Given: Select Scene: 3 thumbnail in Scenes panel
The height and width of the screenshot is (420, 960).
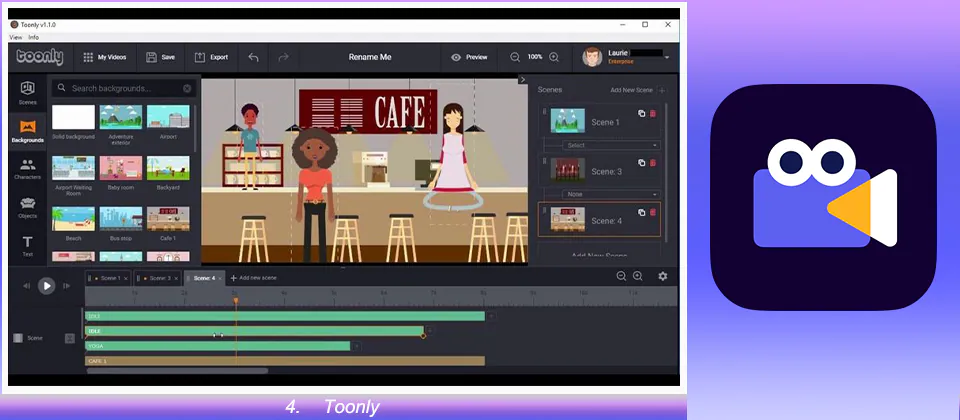Looking at the screenshot, I should click(568, 170).
